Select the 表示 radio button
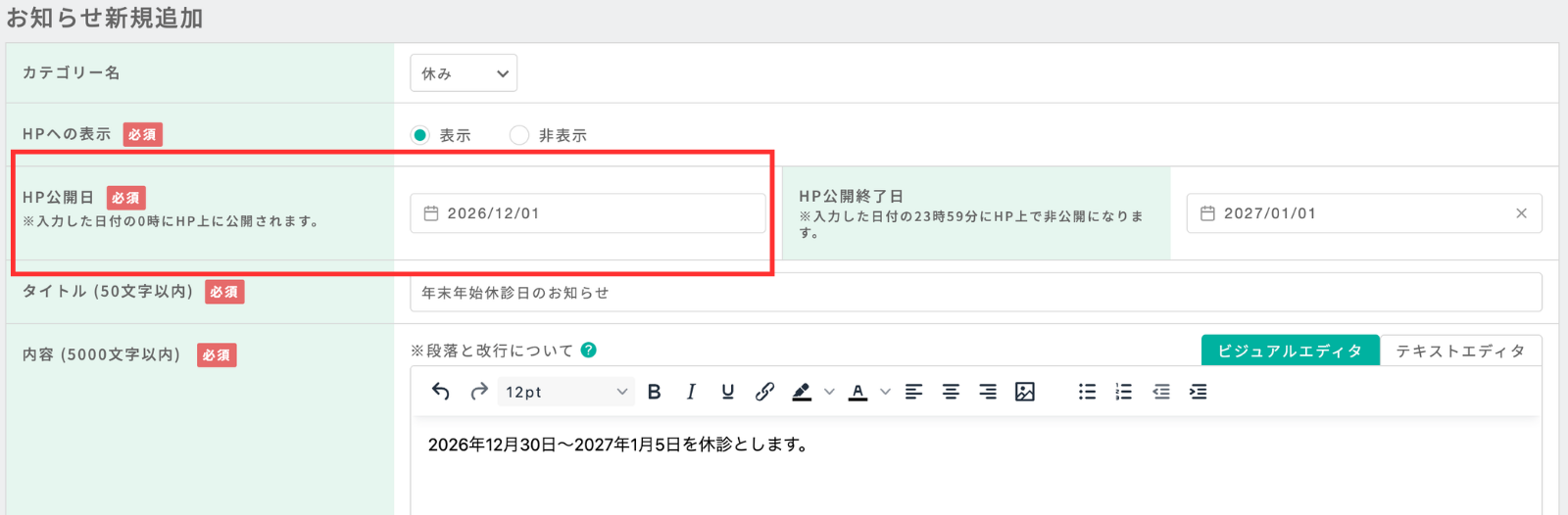The width and height of the screenshot is (1568, 515). tap(419, 135)
